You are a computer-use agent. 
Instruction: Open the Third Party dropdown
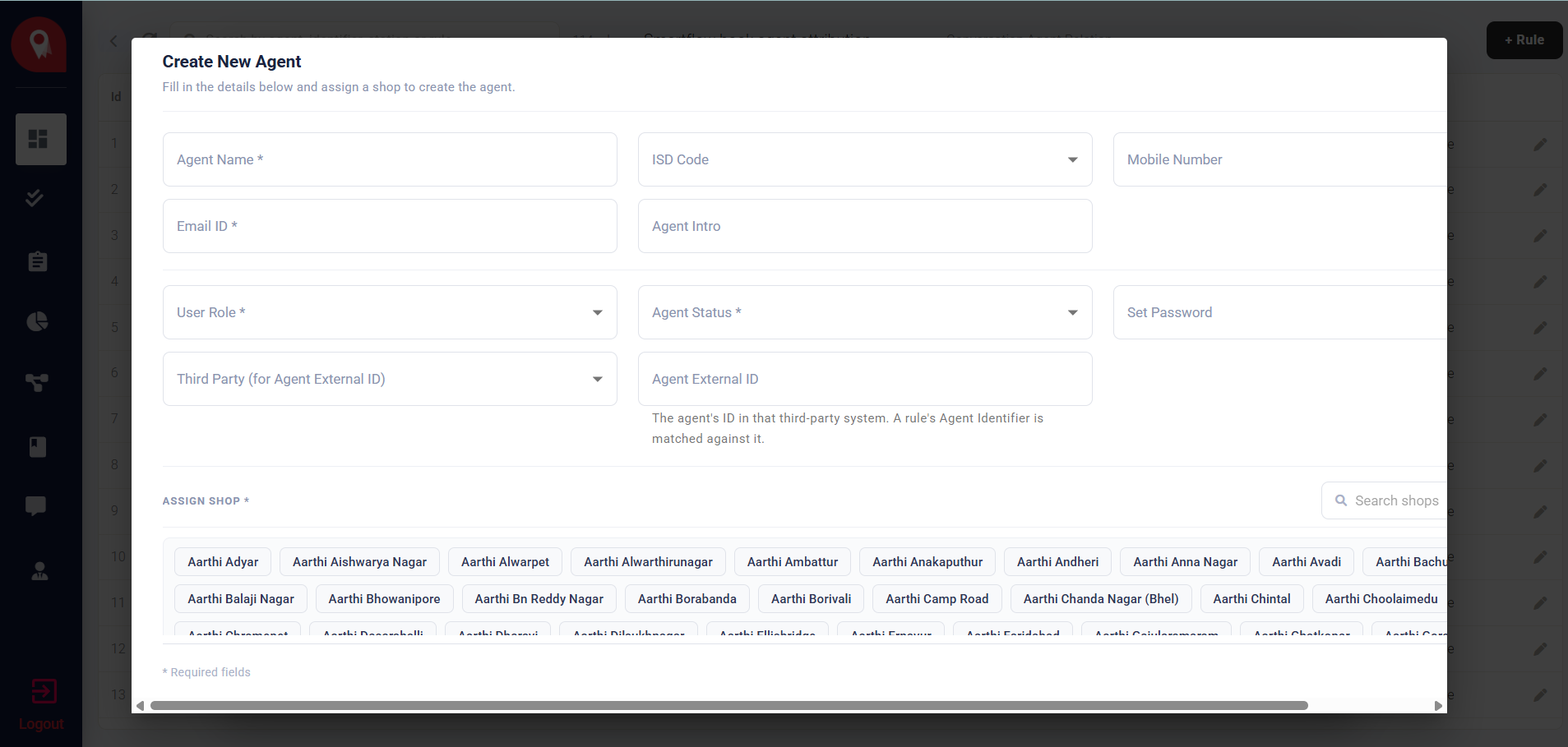point(390,379)
